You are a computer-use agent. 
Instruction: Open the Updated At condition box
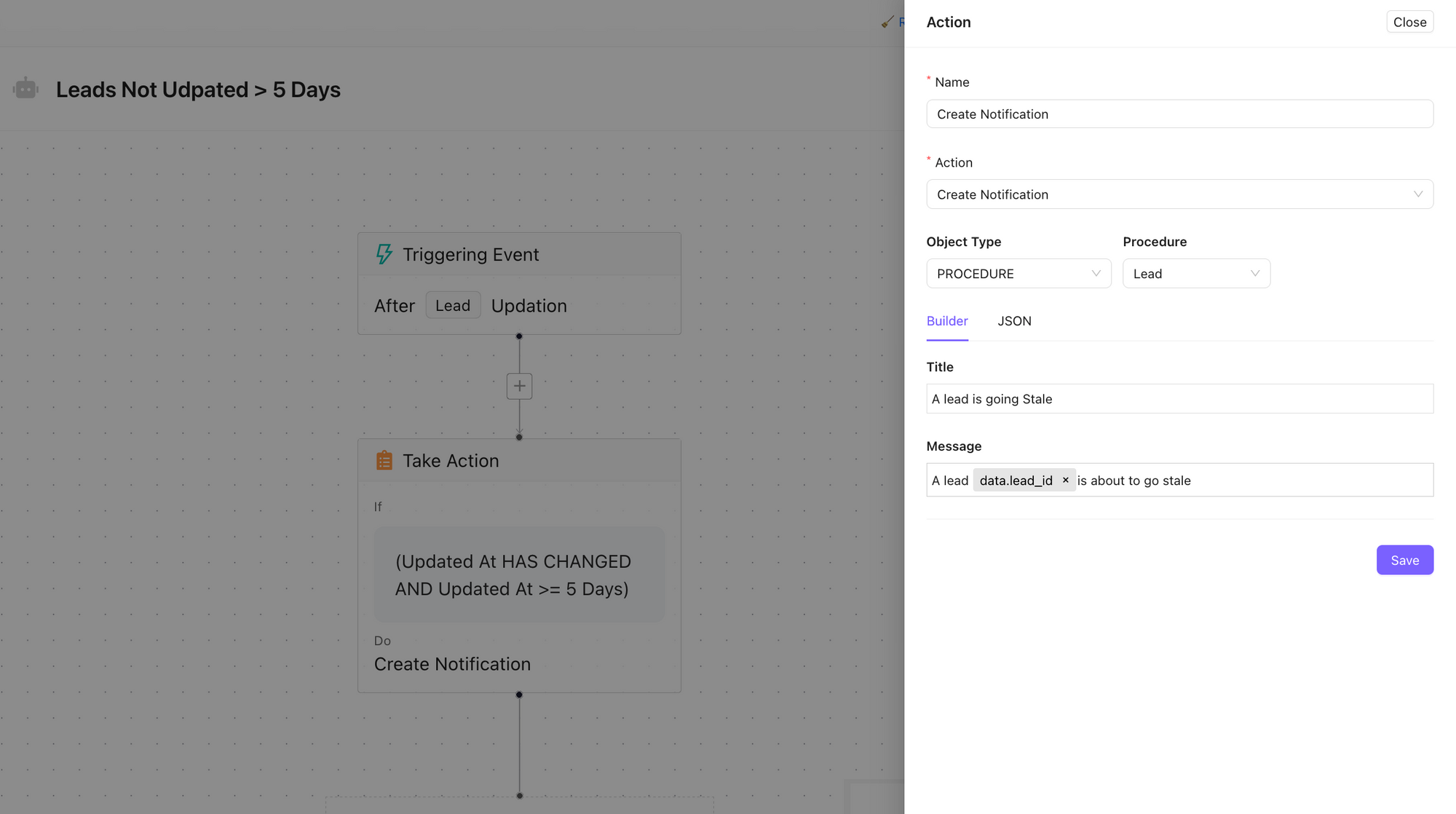point(518,574)
